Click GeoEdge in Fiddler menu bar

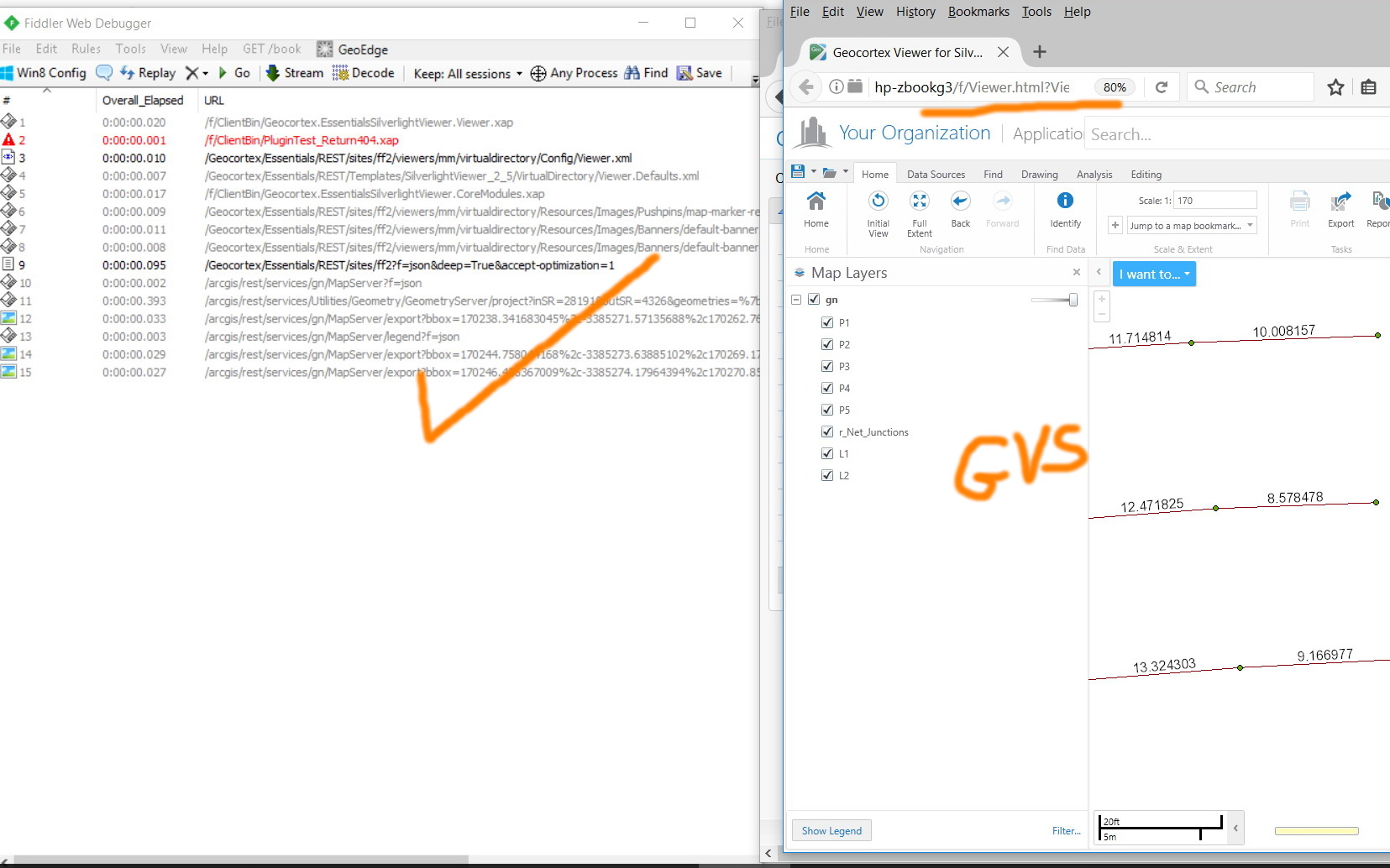pos(353,50)
